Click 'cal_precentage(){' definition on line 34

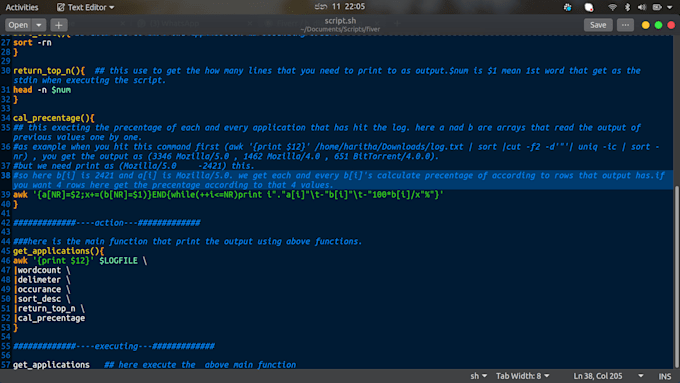click(x=54, y=118)
